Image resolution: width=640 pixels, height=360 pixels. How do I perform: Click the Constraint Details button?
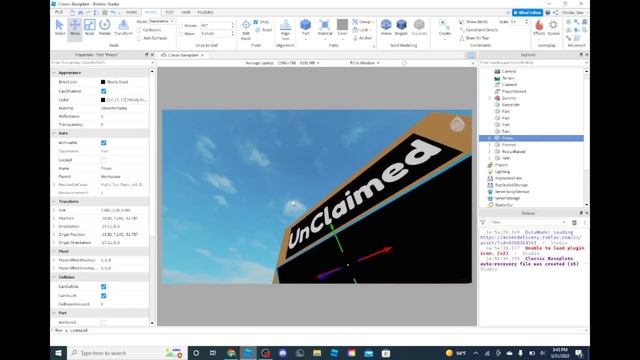[x=479, y=30]
